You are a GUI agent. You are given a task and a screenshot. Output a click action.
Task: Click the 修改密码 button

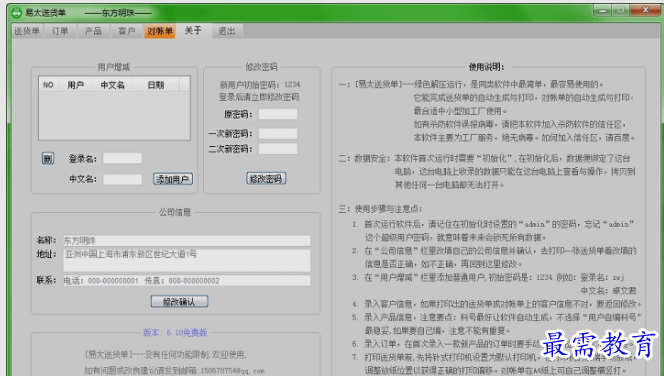[x=266, y=179]
